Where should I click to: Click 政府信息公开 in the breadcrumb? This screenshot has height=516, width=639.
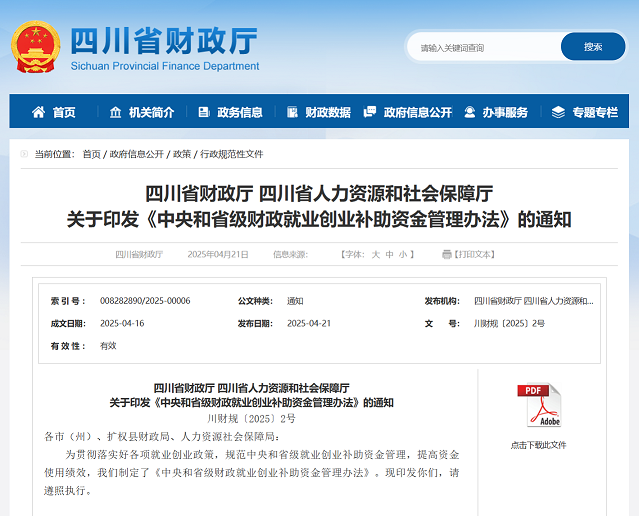[137, 154]
